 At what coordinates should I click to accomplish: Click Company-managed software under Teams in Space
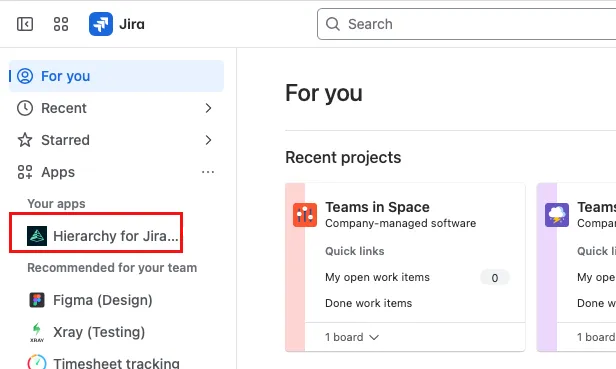400,223
